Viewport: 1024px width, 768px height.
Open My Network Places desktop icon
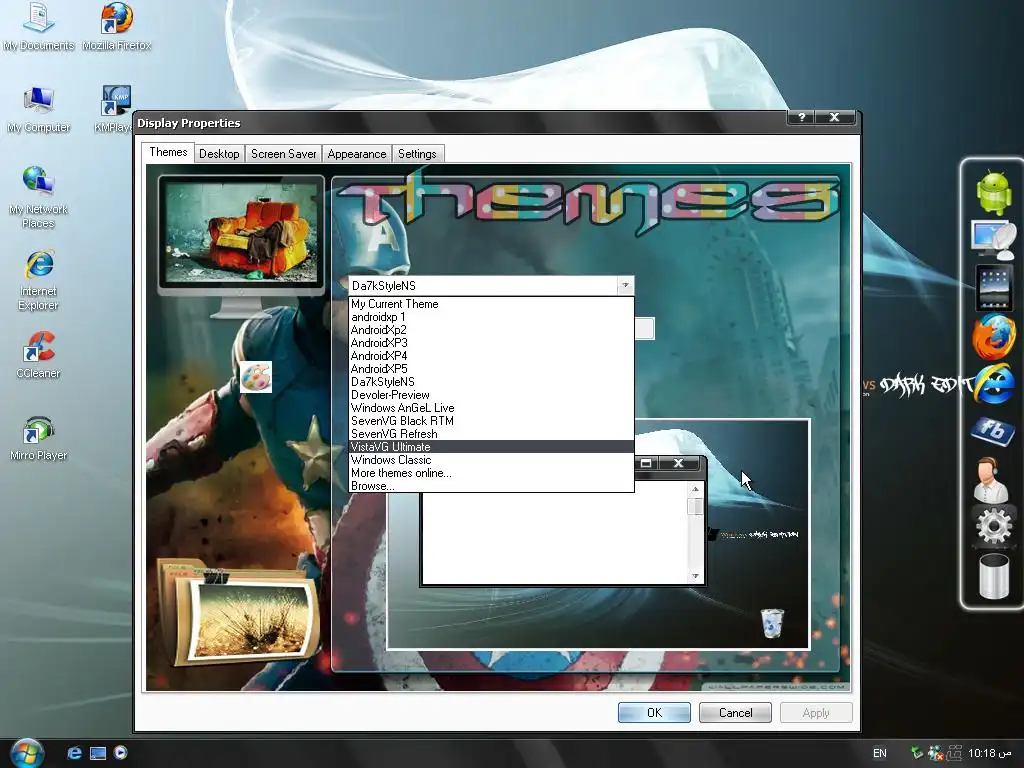click(x=39, y=198)
